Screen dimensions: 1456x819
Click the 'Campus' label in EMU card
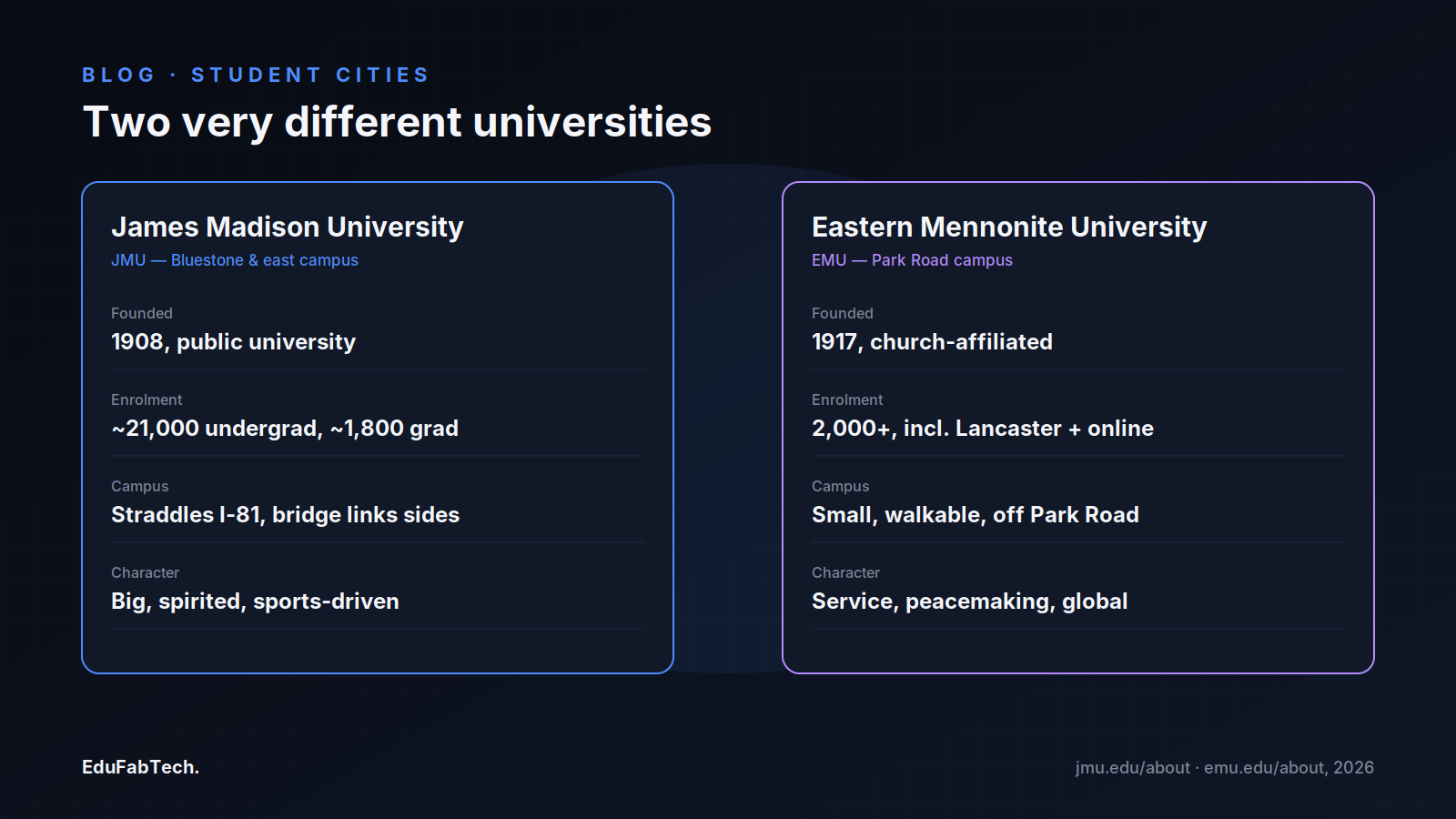(x=840, y=486)
